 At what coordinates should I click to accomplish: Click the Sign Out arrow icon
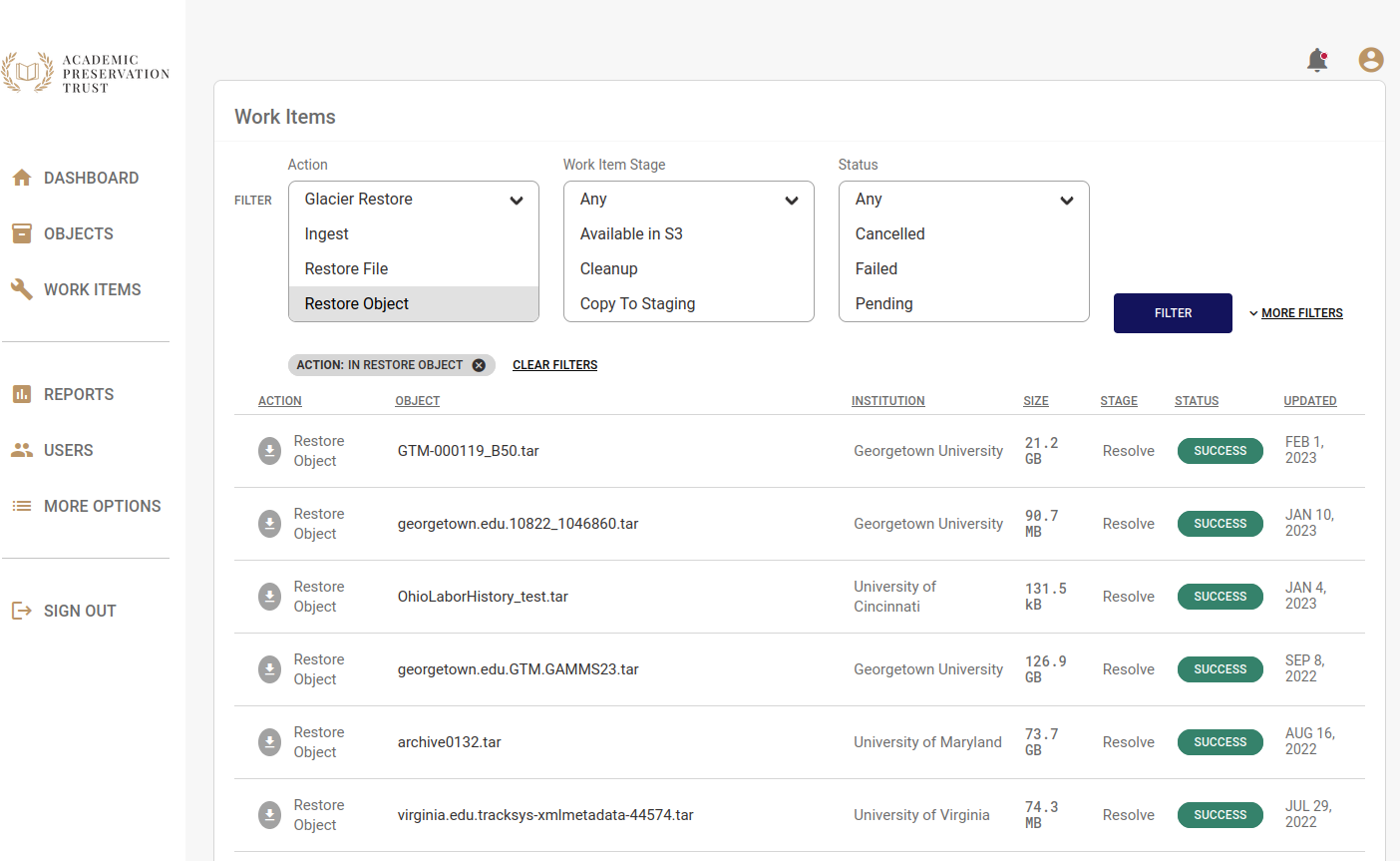click(x=22, y=611)
